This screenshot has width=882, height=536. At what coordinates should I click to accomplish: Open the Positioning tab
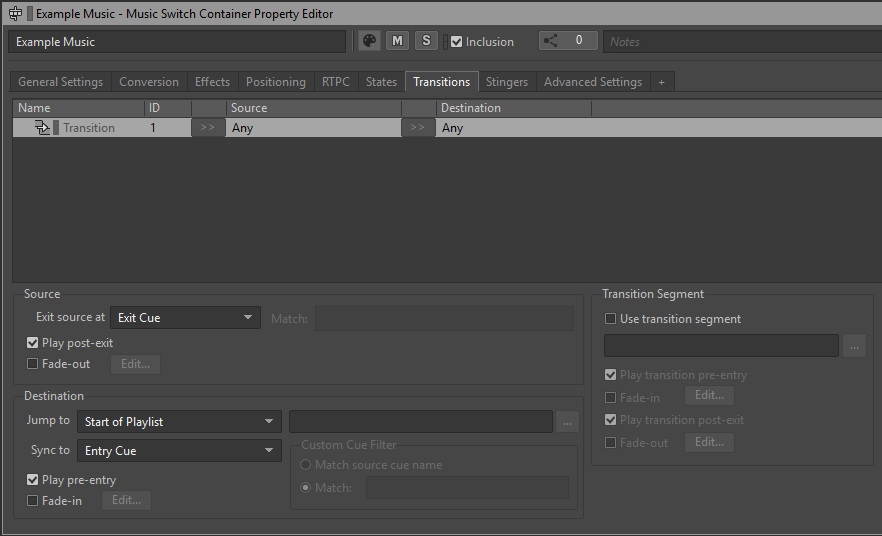tap(276, 82)
